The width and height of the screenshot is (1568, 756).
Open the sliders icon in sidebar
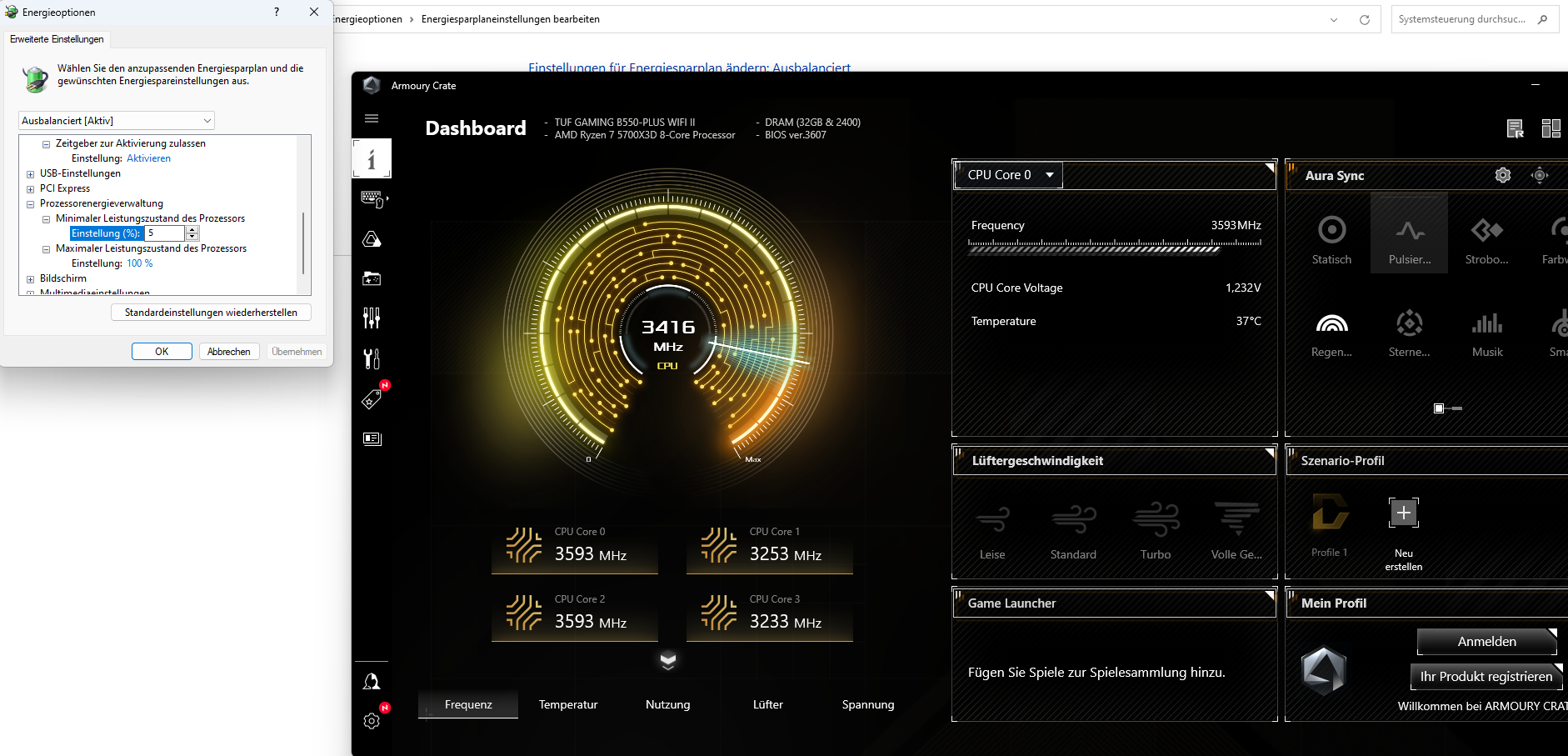[x=372, y=318]
